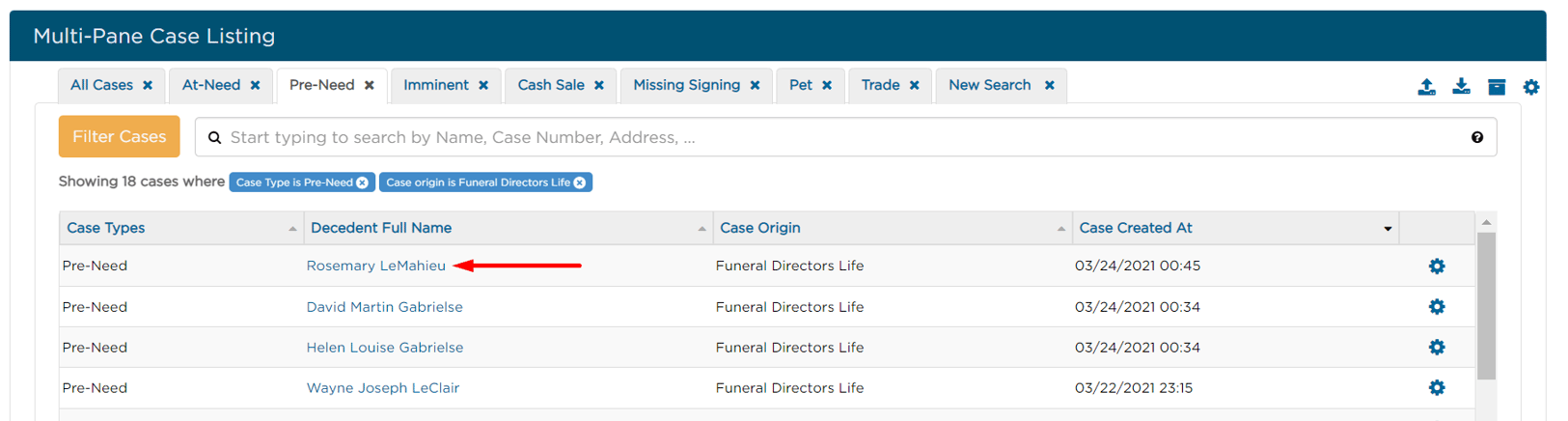Screen dimensions: 1568x421
Task: Switch to the Cash Sale tab
Action: (x=551, y=85)
